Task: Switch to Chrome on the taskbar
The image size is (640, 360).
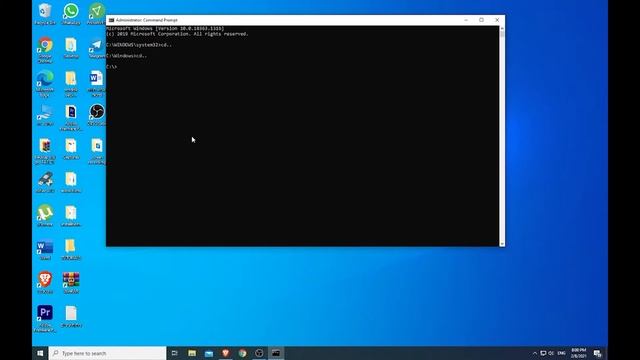Action: tap(242, 353)
